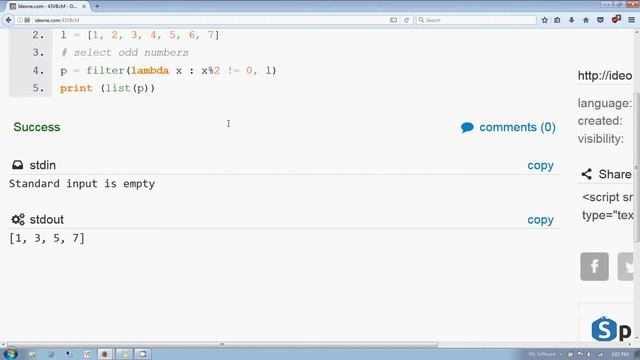Click the horizontal page scrollbar

[222, 344]
